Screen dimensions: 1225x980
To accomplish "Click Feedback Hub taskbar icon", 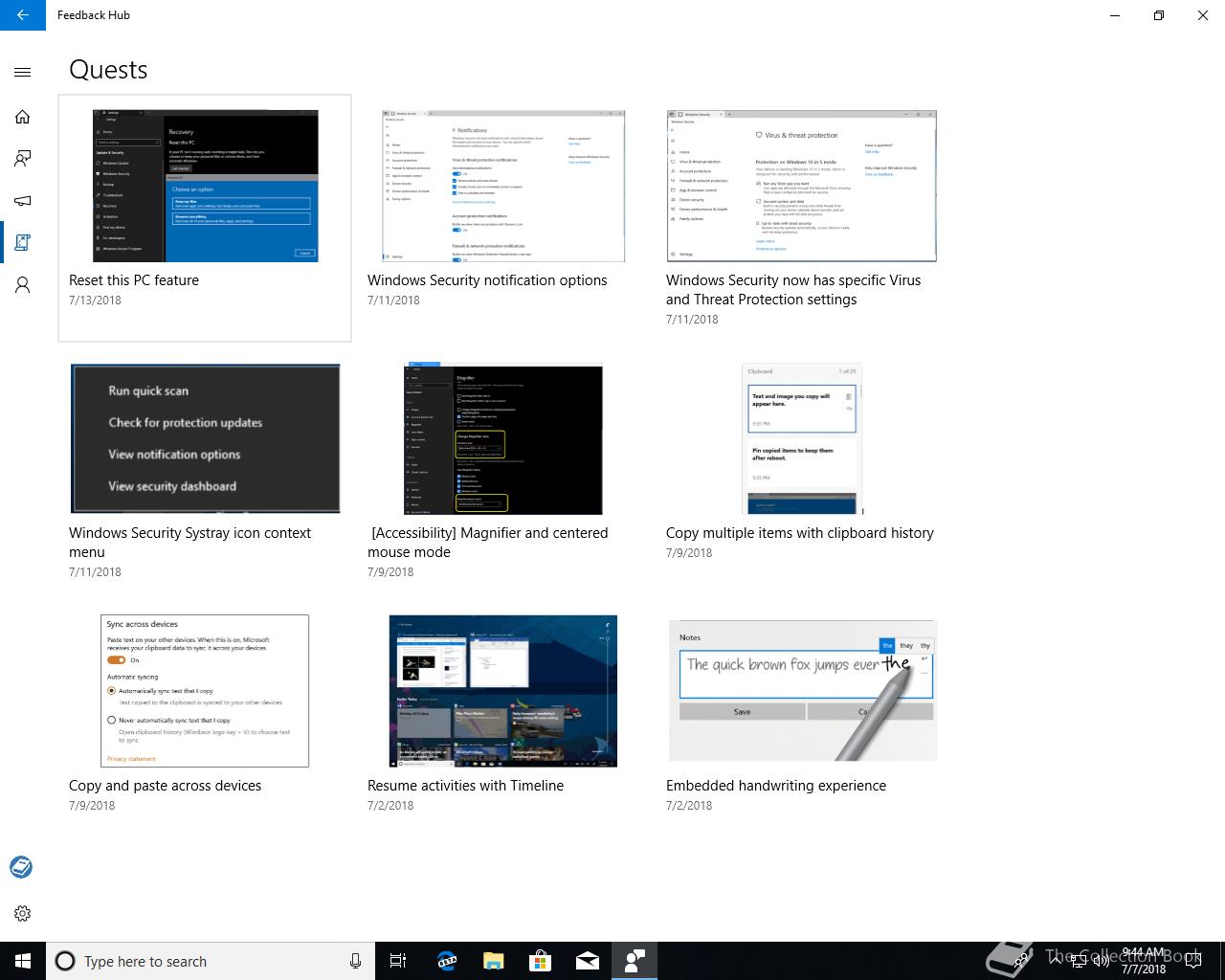I will (x=634, y=961).
